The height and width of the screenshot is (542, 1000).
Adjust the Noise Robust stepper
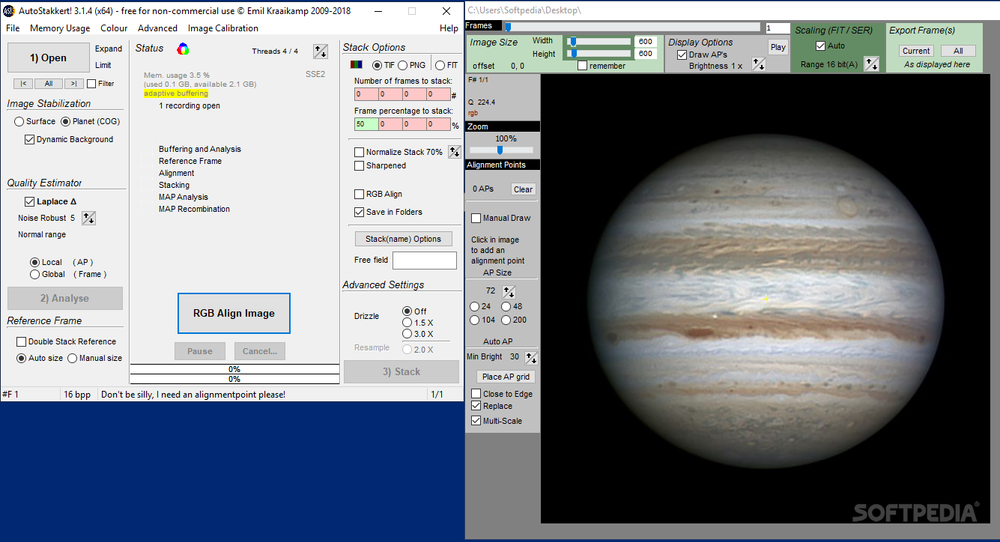click(89, 218)
